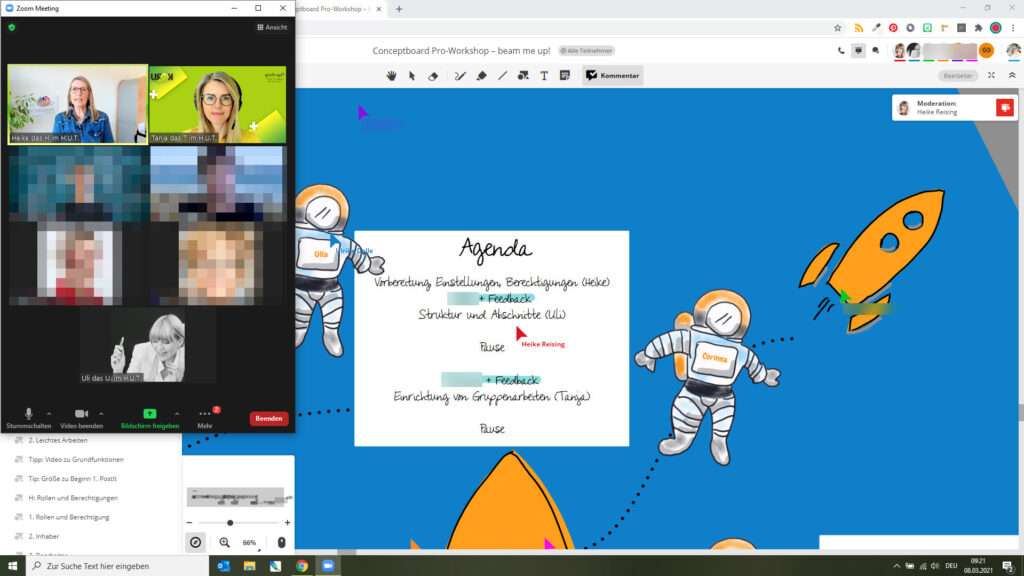This screenshot has width=1024, height=576.
Task: Click the magnifier zoom icon
Action: [x=225, y=543]
